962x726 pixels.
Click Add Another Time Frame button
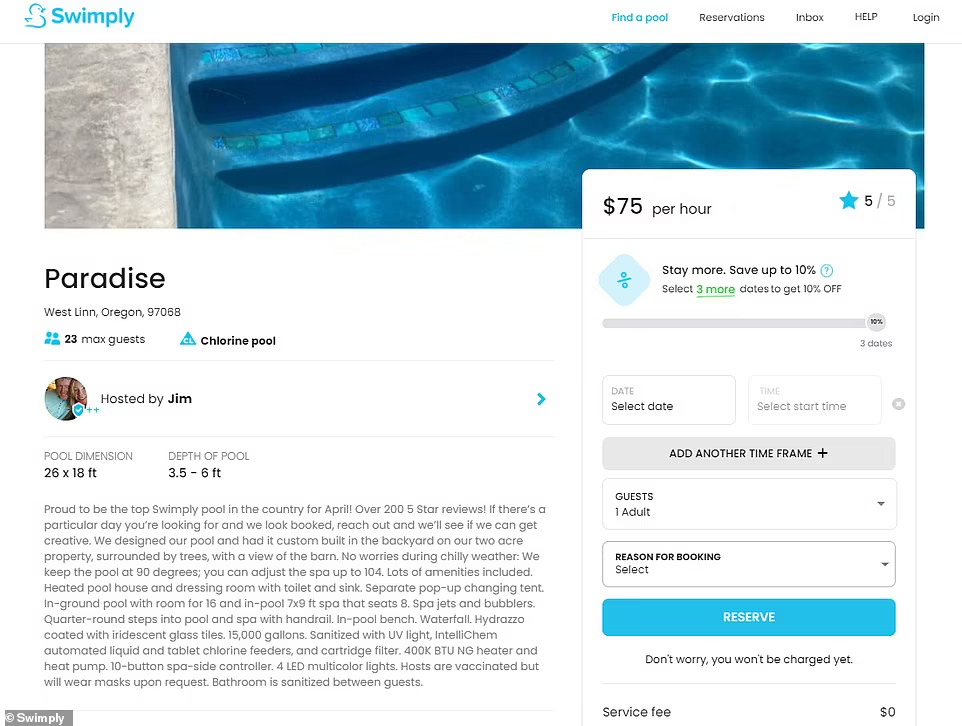(x=748, y=453)
